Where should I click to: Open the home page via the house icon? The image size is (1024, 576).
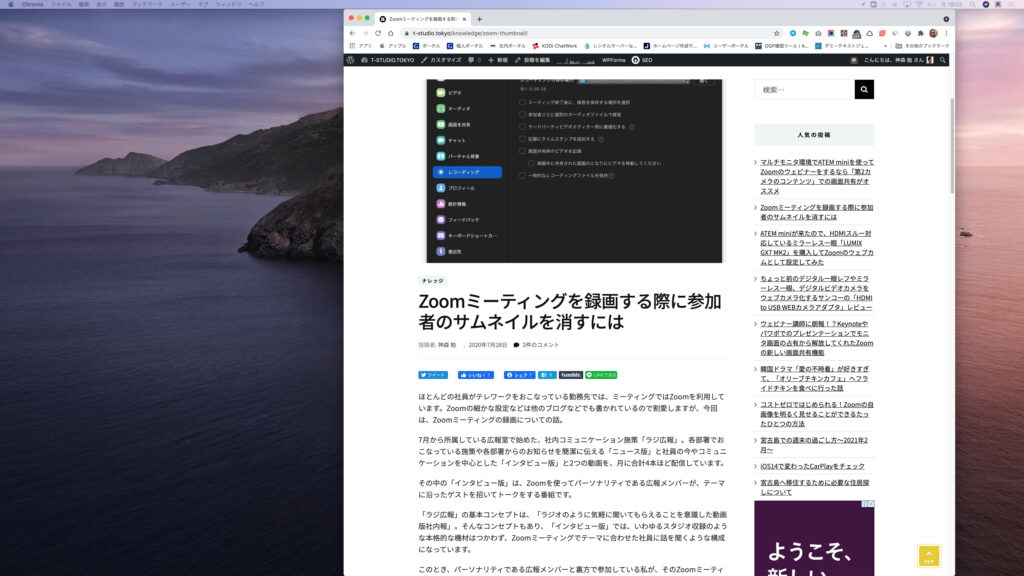(x=391, y=33)
